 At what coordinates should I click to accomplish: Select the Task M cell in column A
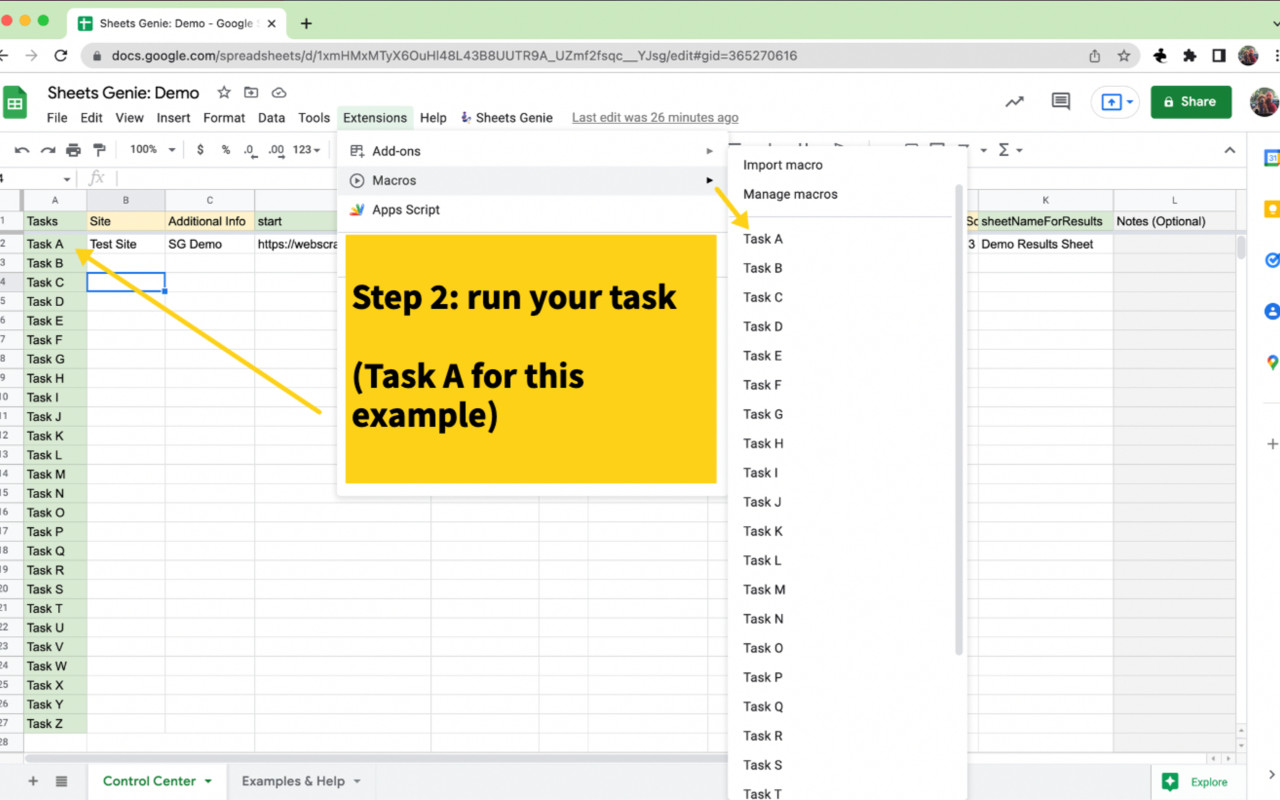pos(55,474)
